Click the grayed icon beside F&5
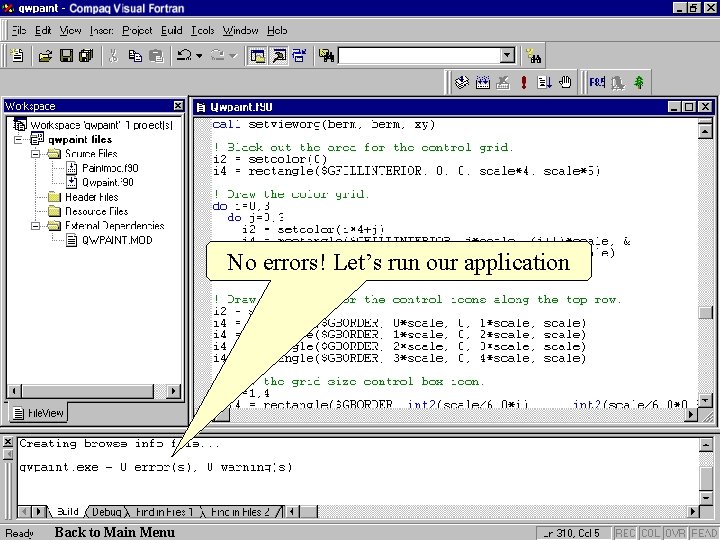 (x=618, y=83)
